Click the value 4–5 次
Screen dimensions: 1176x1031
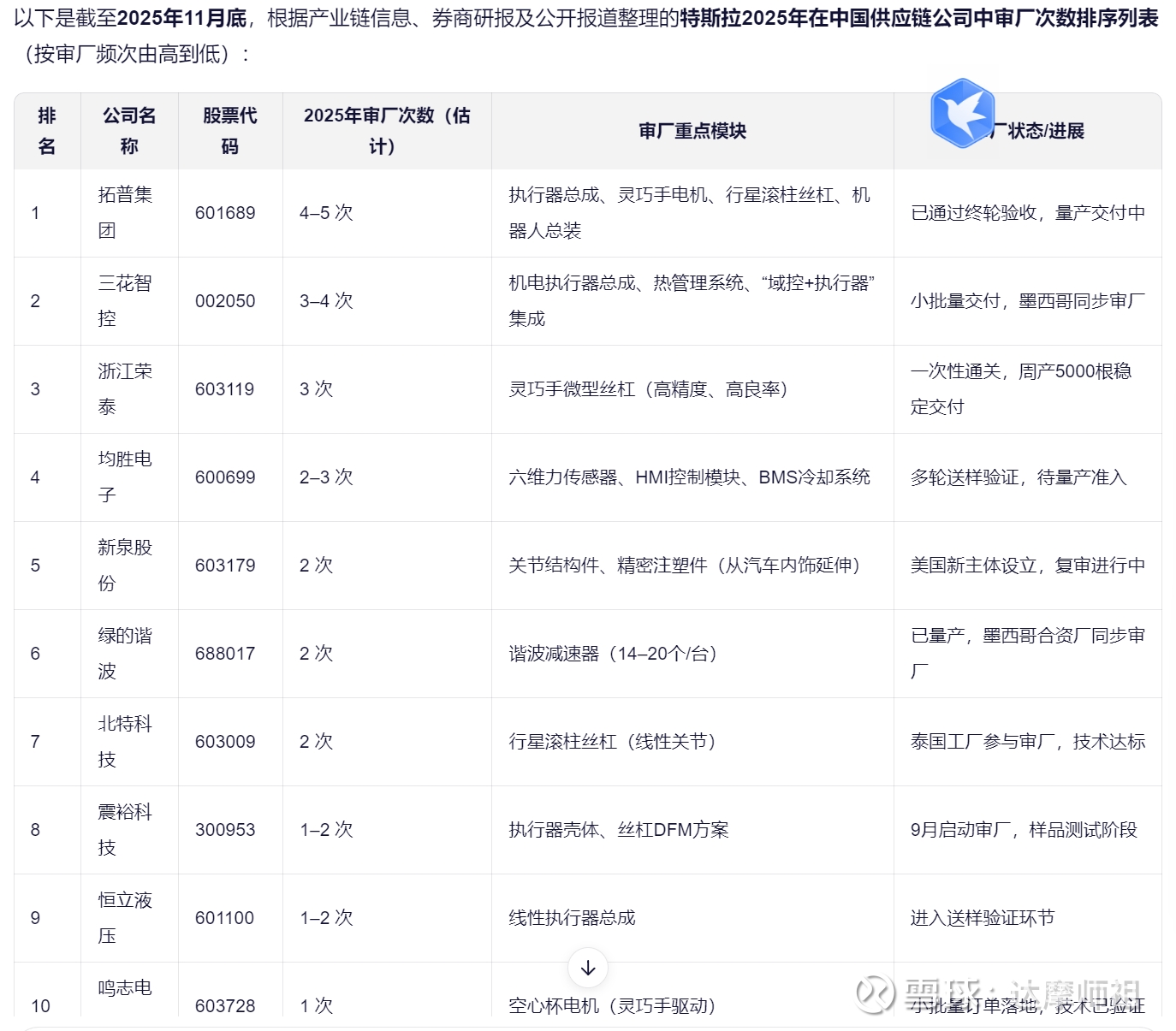point(326,213)
